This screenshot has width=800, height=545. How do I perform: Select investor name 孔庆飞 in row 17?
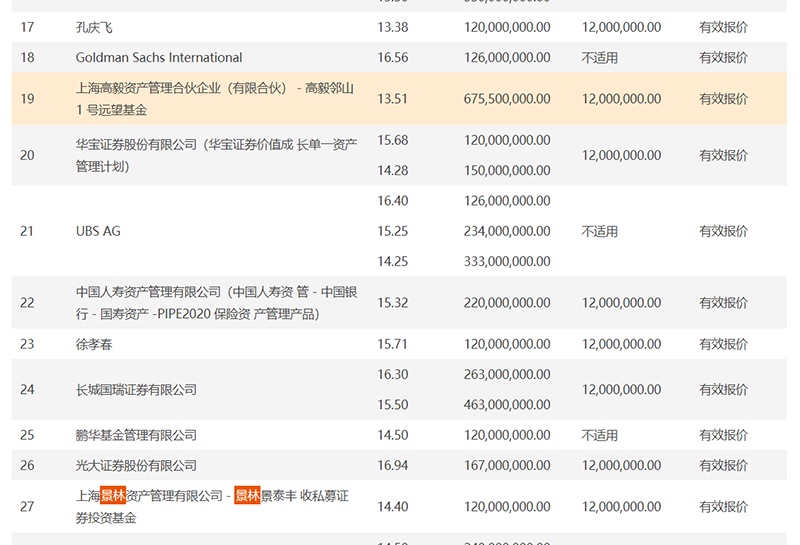click(94, 27)
